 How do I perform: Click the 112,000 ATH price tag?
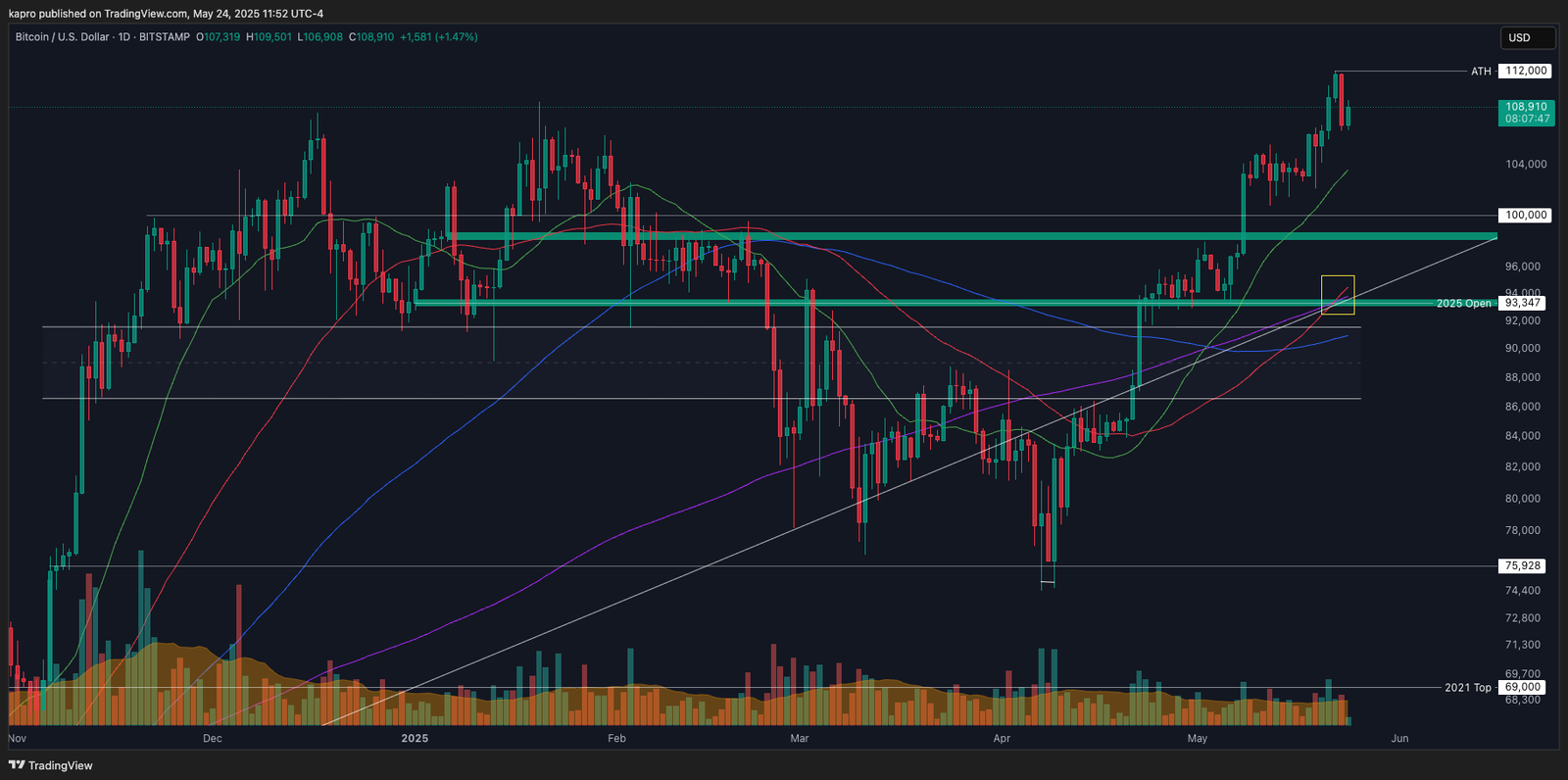[x=1525, y=72]
